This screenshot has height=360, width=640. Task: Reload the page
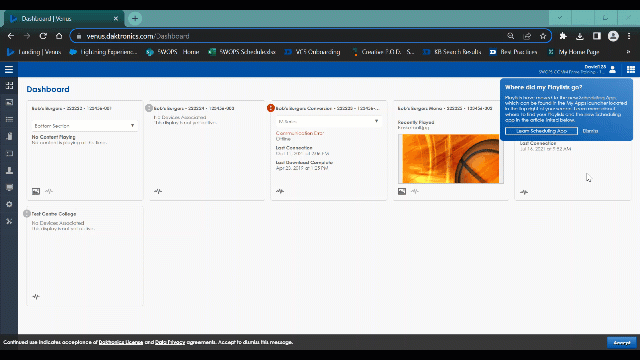click(x=43, y=36)
